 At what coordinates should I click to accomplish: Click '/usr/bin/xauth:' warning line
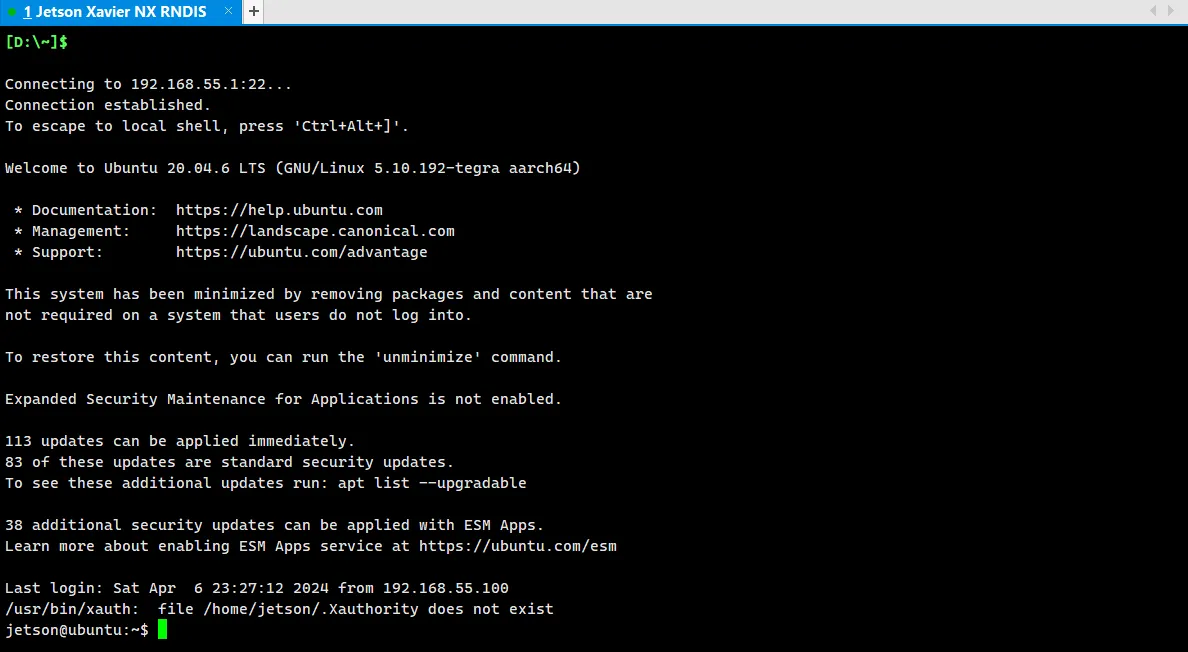pyautogui.click(x=279, y=610)
